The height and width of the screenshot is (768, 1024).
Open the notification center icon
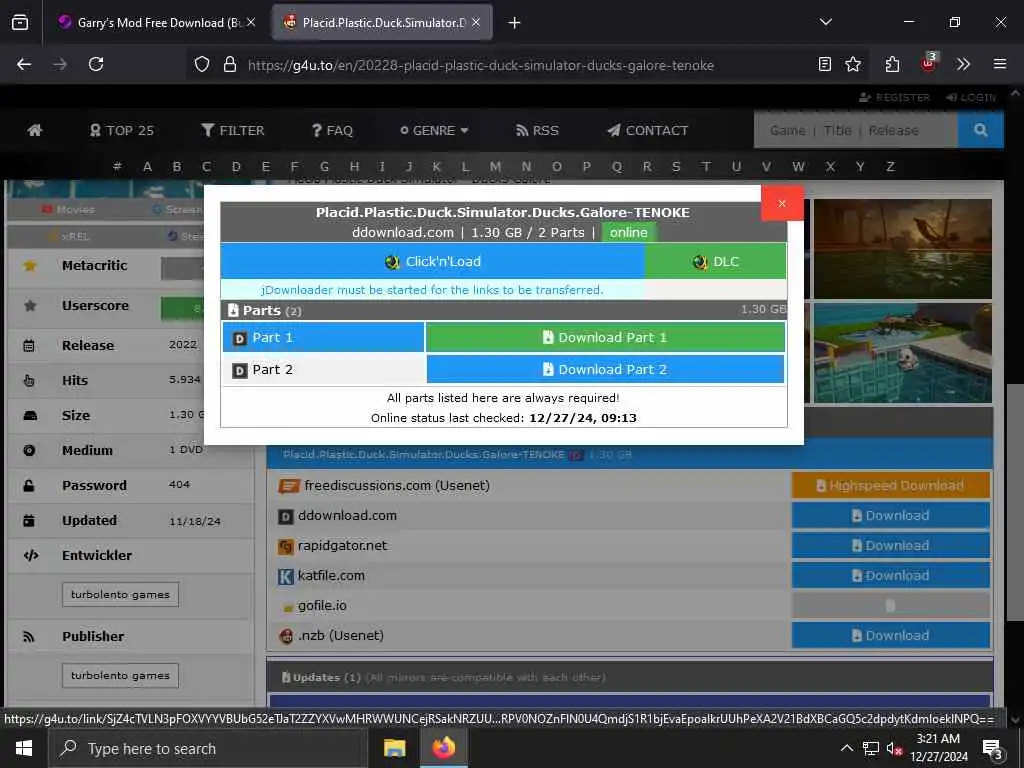pyautogui.click(x=993, y=750)
